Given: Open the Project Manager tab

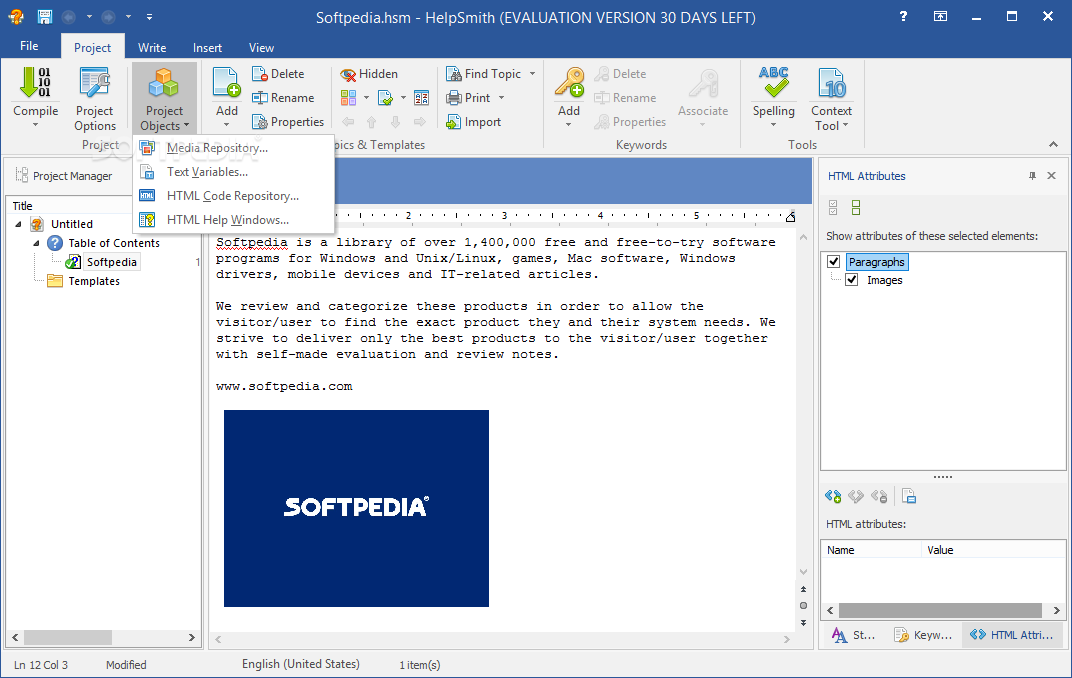Looking at the screenshot, I should (x=64, y=176).
